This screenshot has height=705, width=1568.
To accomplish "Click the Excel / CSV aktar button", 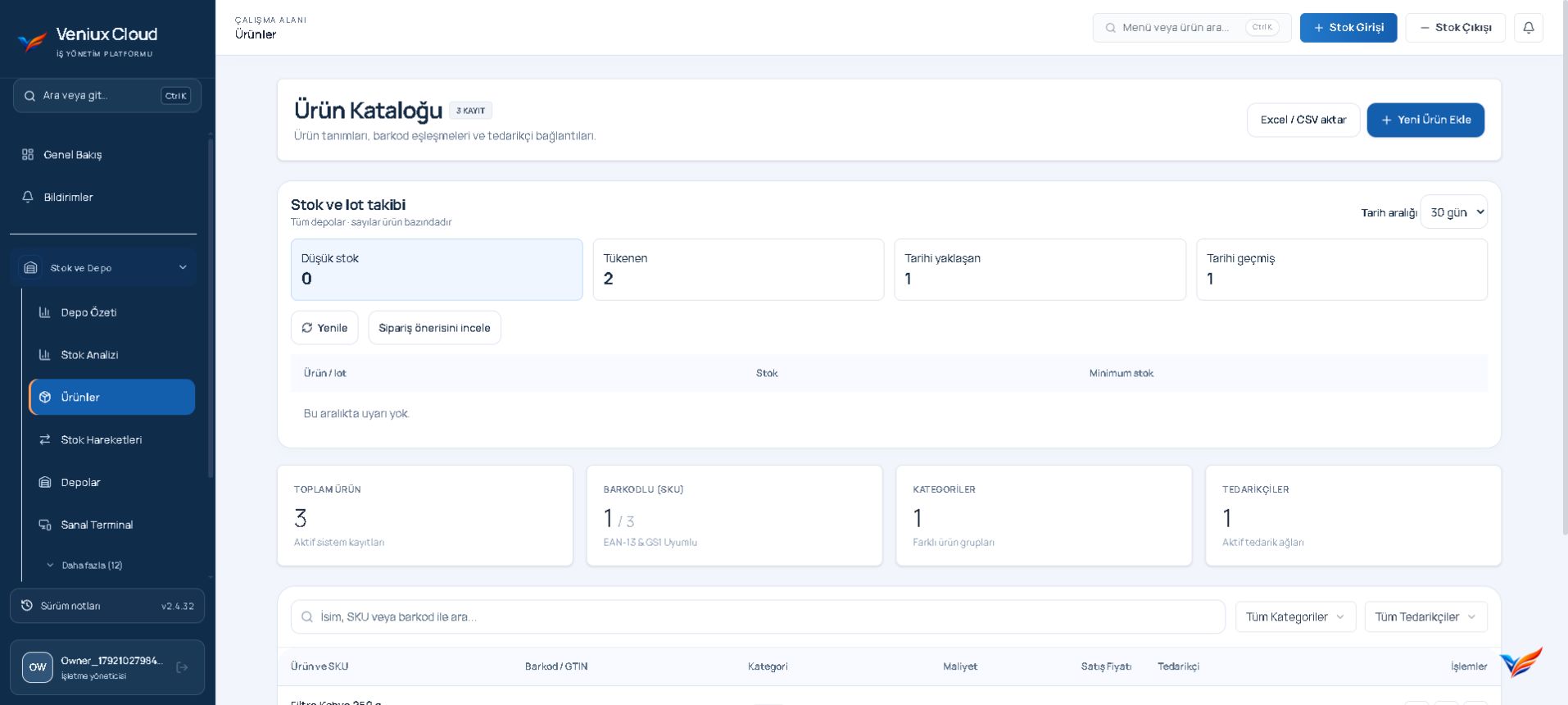I will 1303,120.
